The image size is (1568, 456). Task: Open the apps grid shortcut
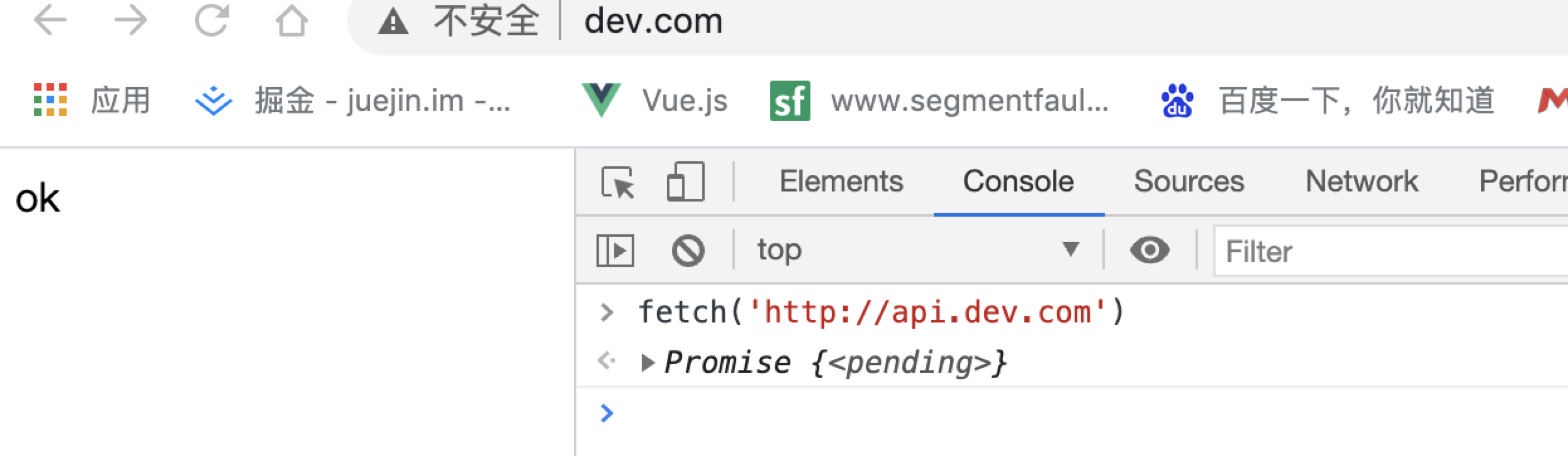click(92, 101)
